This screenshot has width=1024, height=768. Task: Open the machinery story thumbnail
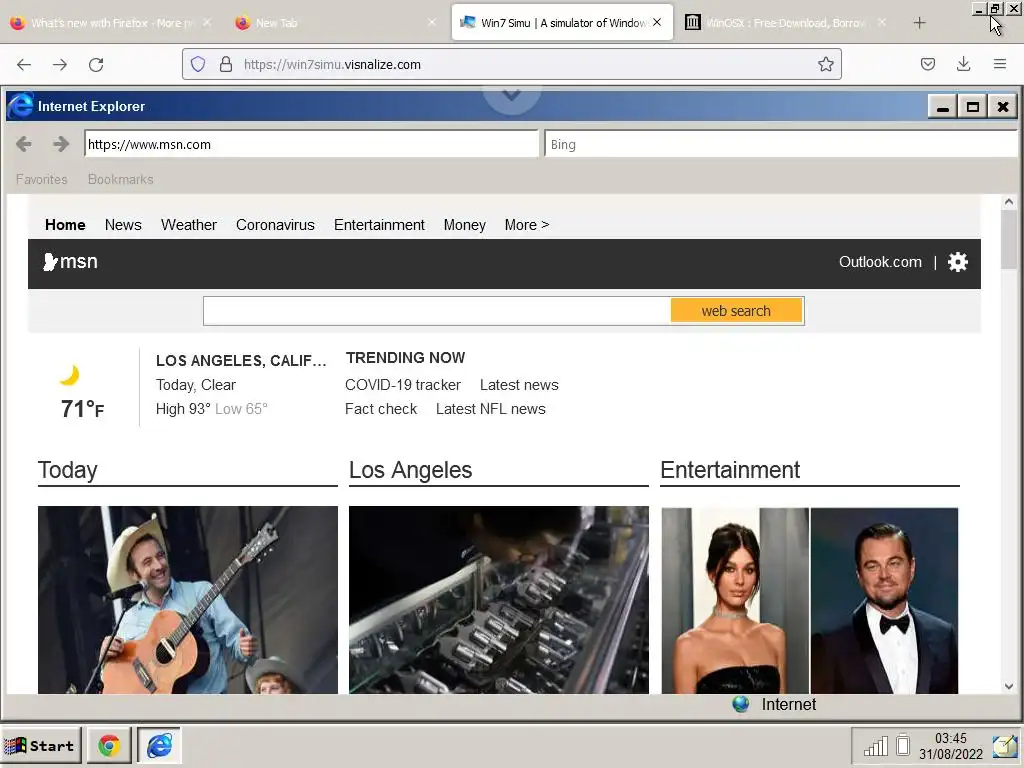tap(499, 600)
